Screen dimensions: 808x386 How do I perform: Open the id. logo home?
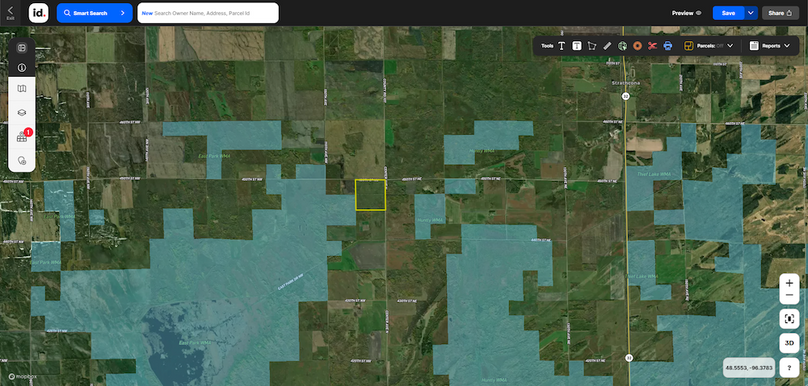[38, 13]
